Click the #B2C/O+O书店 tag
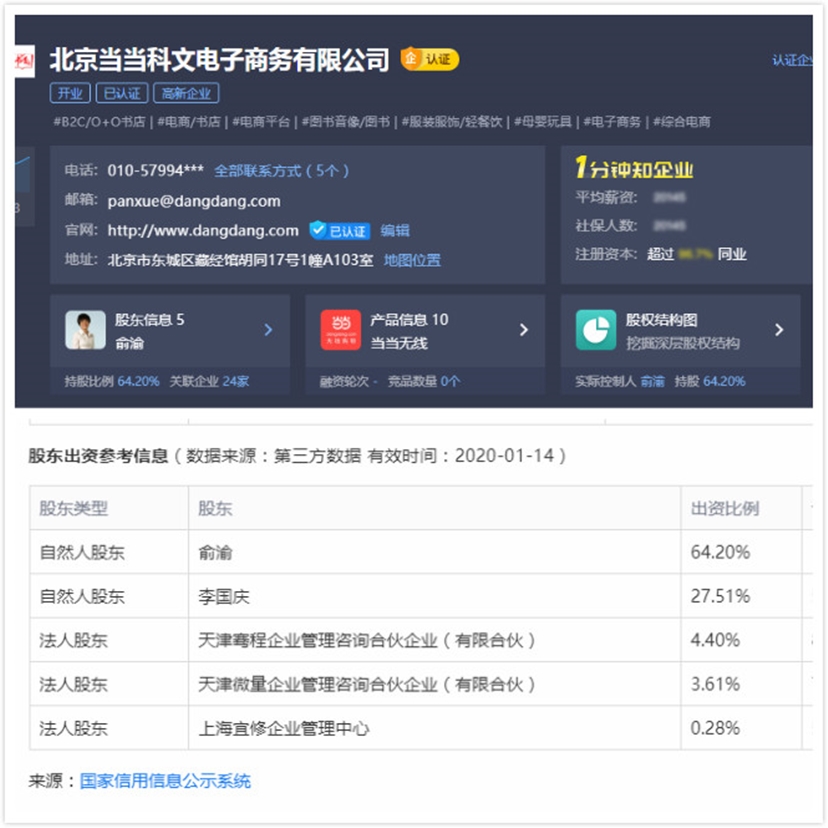Screen dimensions: 828x828 [x=99, y=122]
